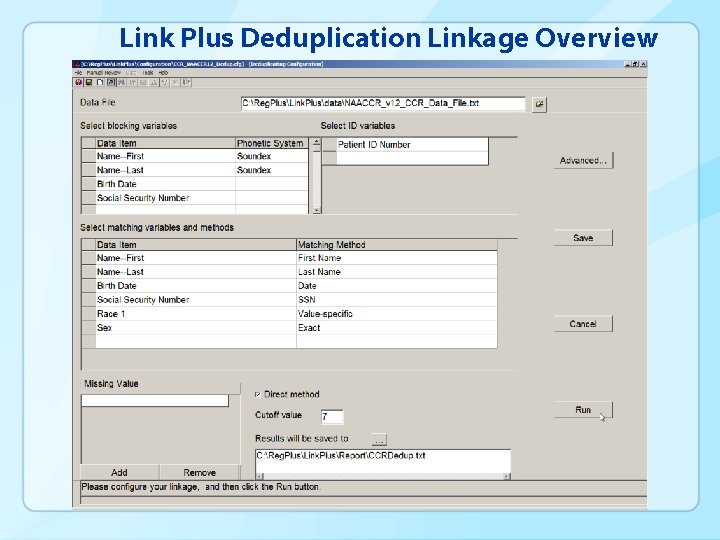This screenshot has width=720, height=540.
Task: Click the blank page new configuration icon
Action: 100,83
